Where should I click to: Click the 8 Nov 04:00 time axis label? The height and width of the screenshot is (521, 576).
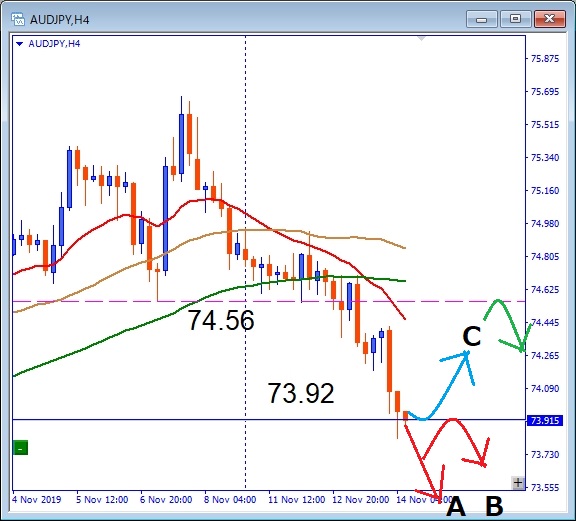click(230, 500)
